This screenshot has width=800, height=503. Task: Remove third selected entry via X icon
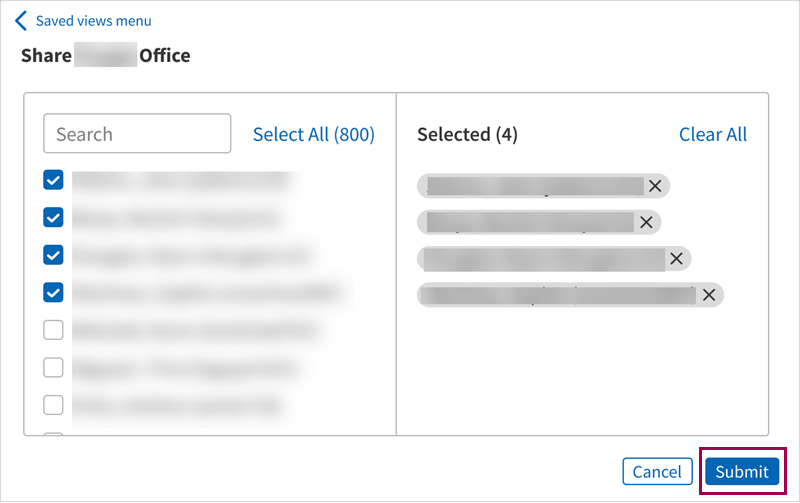(676, 258)
